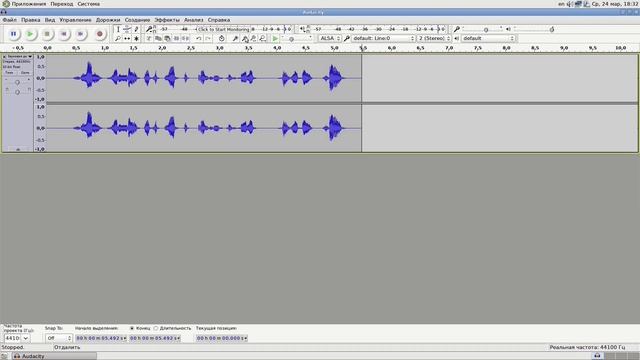The width and height of the screenshot is (640, 360).
Task: Open the Правка menu
Action: pyautogui.click(x=31, y=20)
